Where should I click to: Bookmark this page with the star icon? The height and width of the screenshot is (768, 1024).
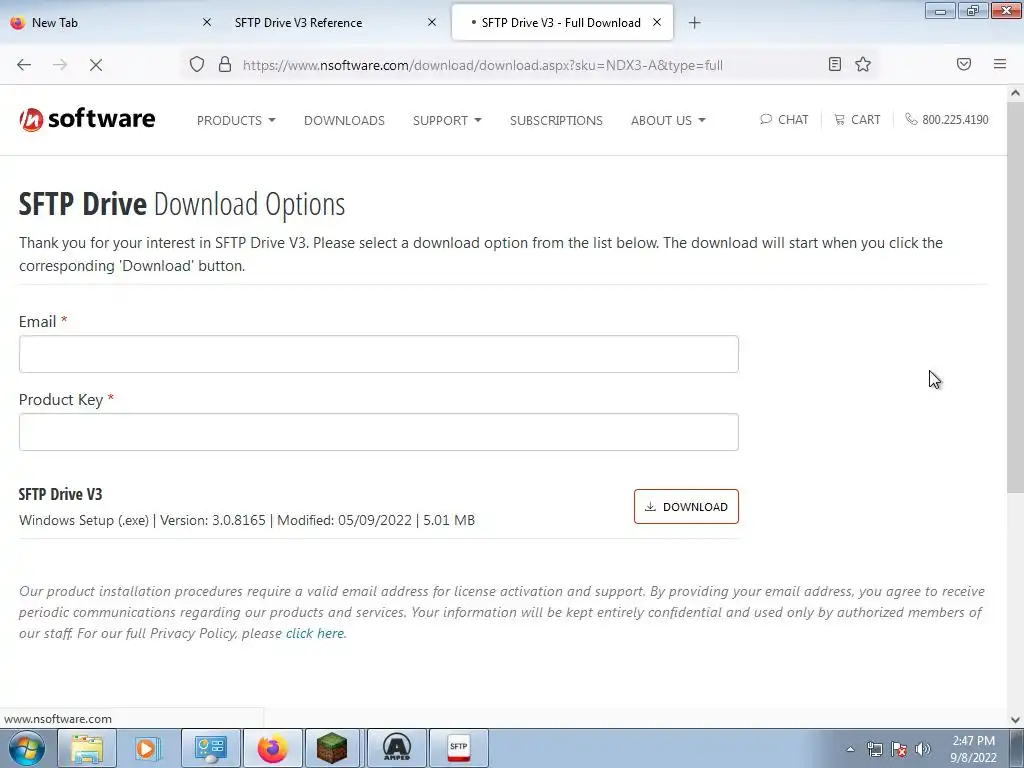point(863,64)
